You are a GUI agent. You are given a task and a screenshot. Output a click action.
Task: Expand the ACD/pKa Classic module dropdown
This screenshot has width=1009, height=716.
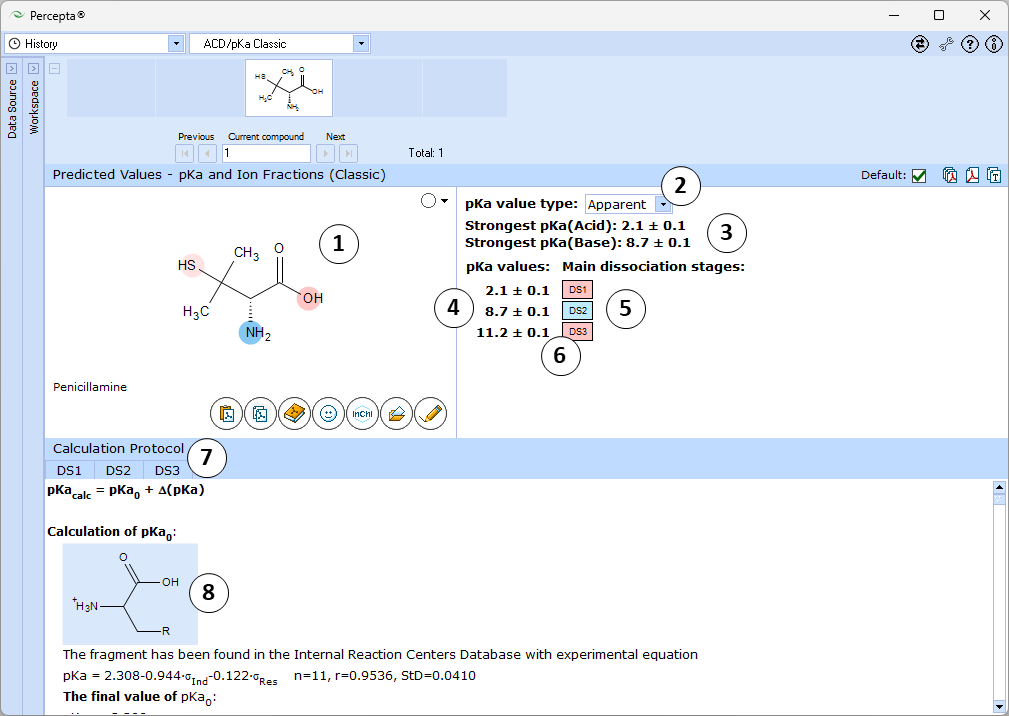click(x=361, y=44)
